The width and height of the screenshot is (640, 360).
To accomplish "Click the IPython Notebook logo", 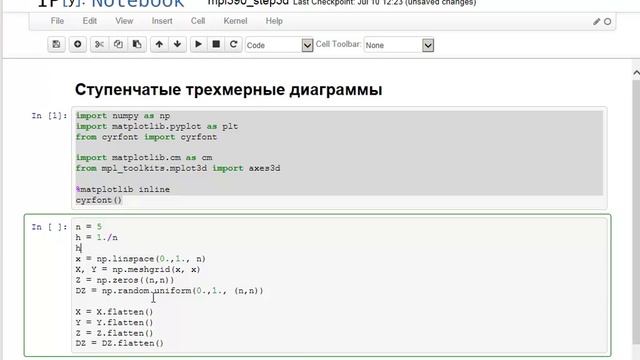I will pyautogui.click(x=111, y=3).
